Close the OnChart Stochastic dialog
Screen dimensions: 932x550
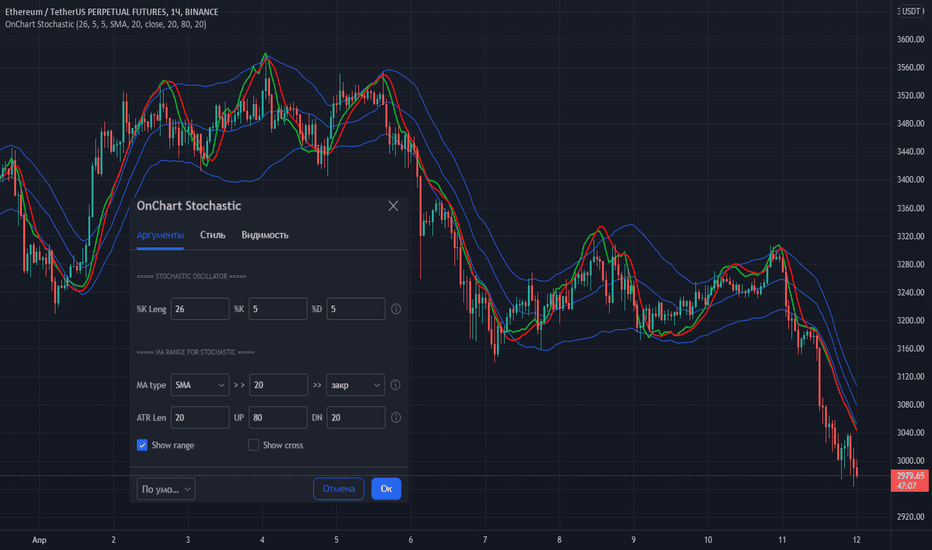[x=393, y=206]
